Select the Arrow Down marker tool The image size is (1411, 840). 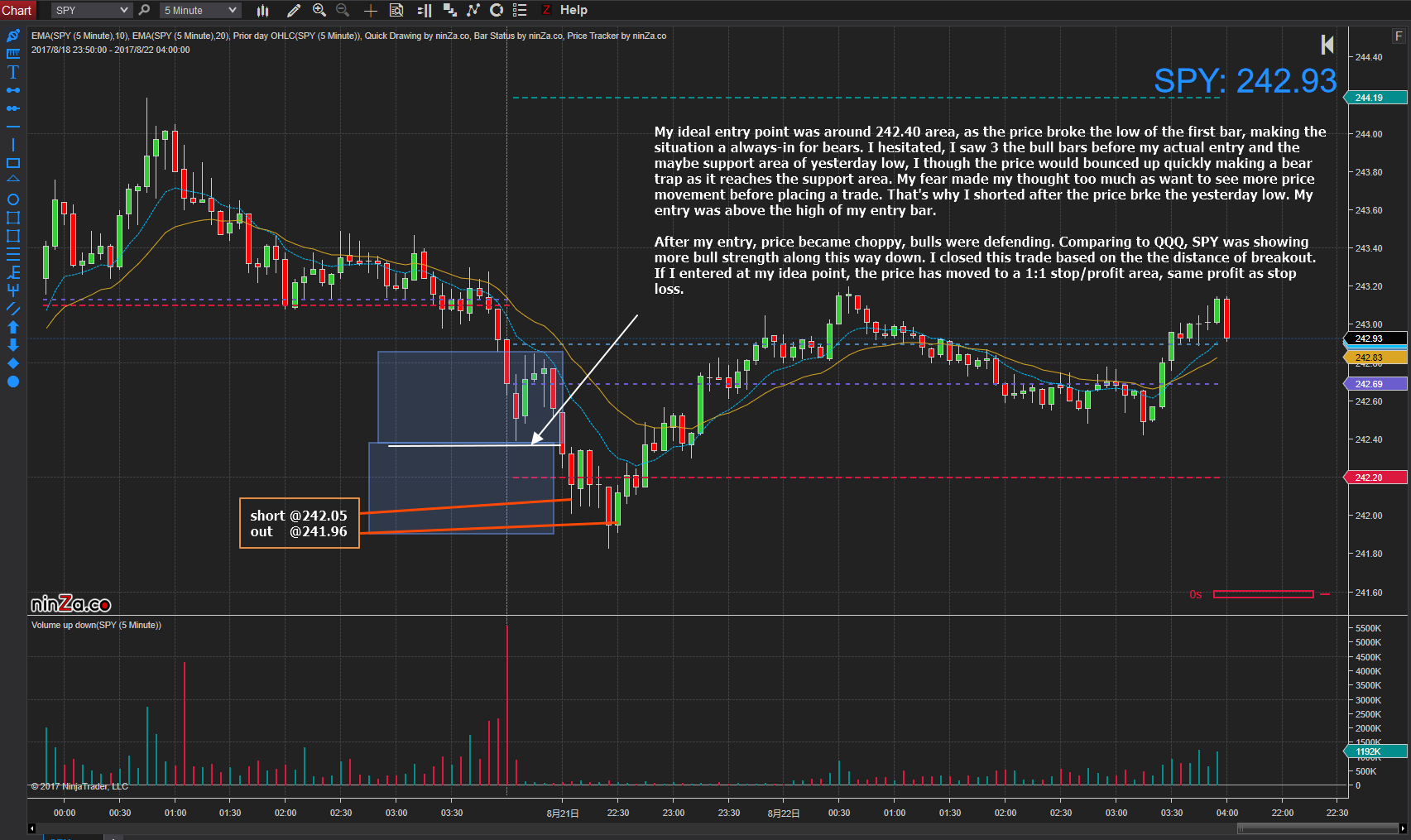(x=12, y=345)
